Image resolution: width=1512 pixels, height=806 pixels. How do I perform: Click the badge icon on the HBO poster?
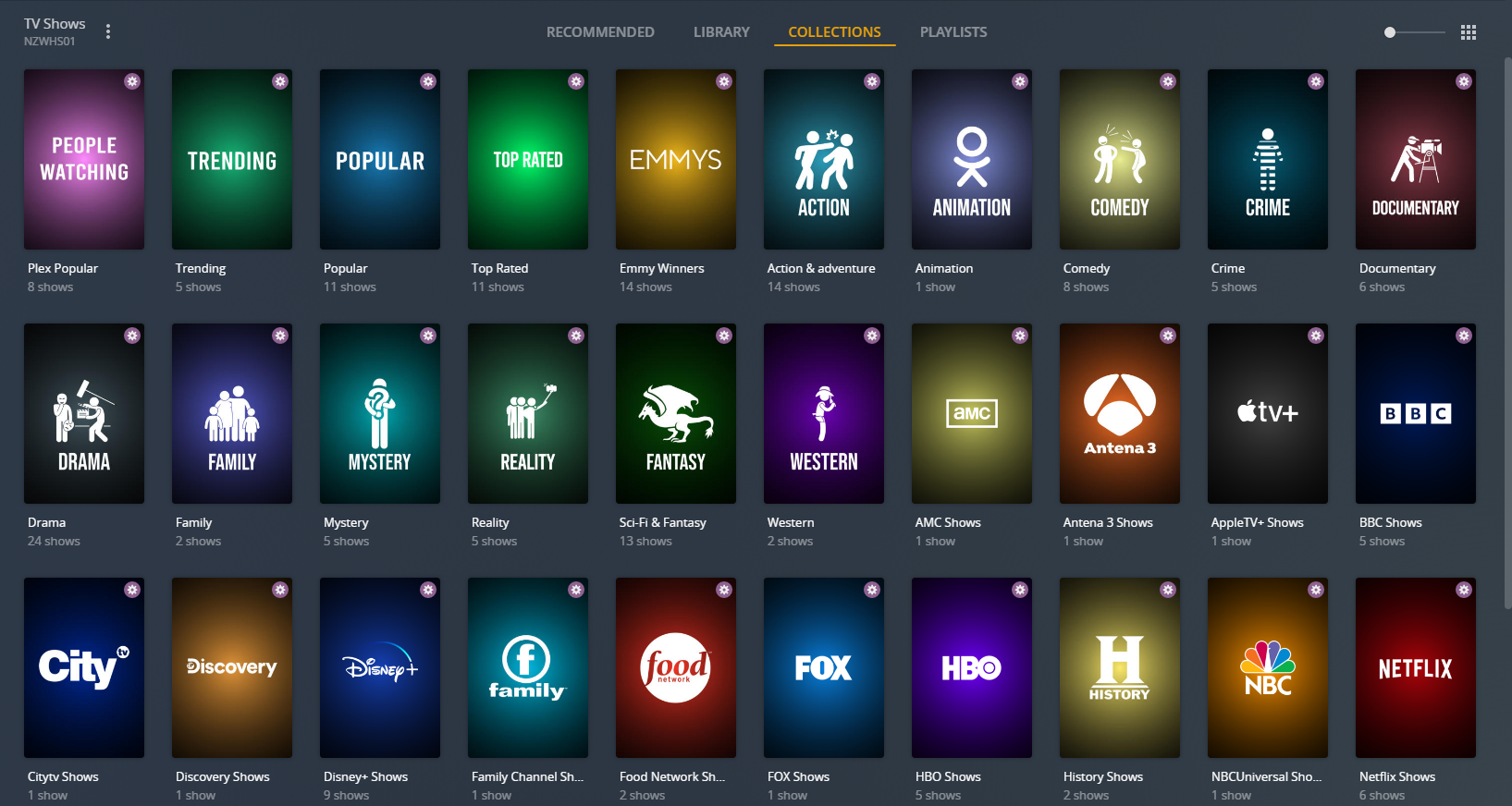click(1019, 590)
